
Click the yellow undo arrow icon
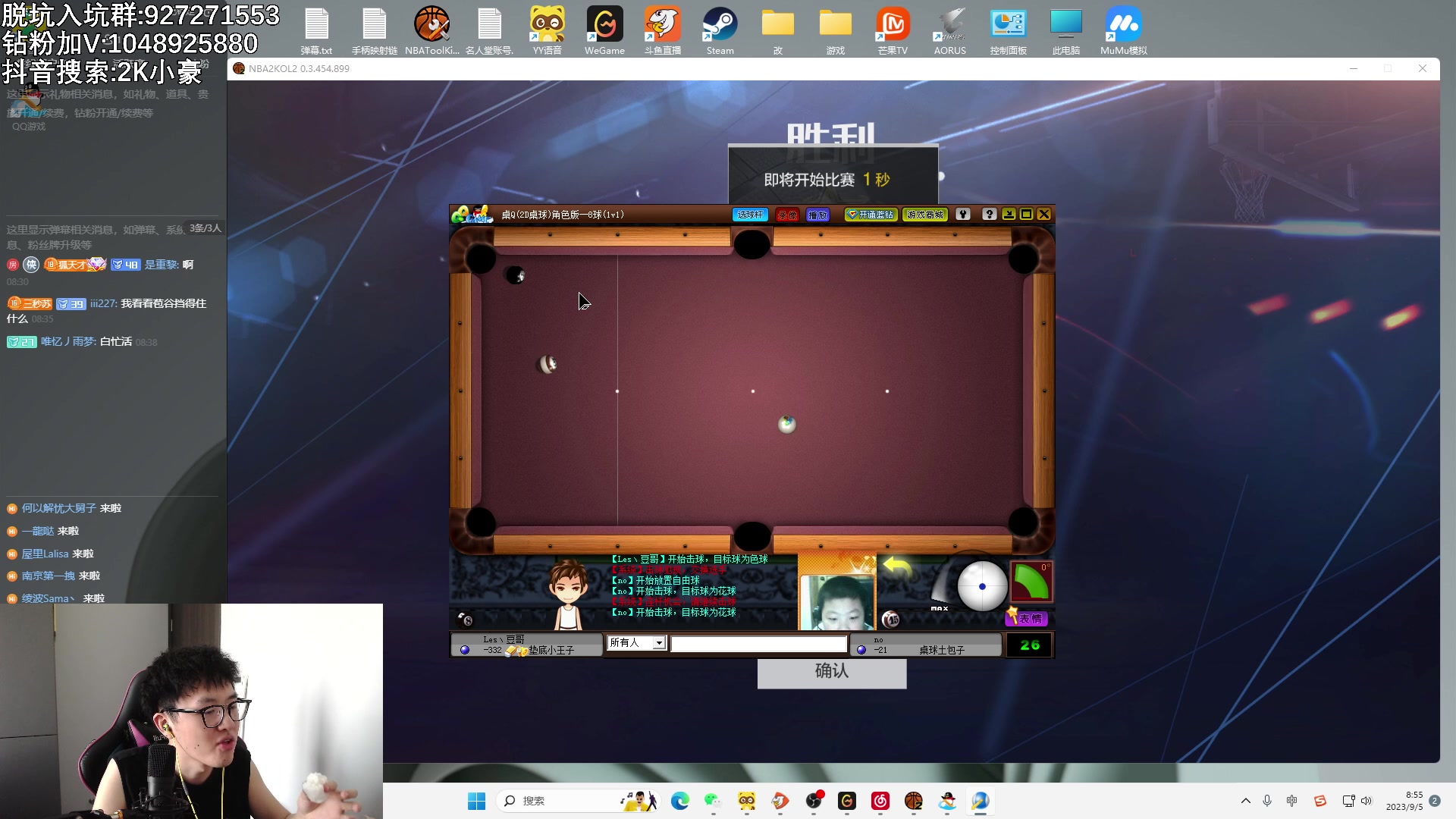897,566
